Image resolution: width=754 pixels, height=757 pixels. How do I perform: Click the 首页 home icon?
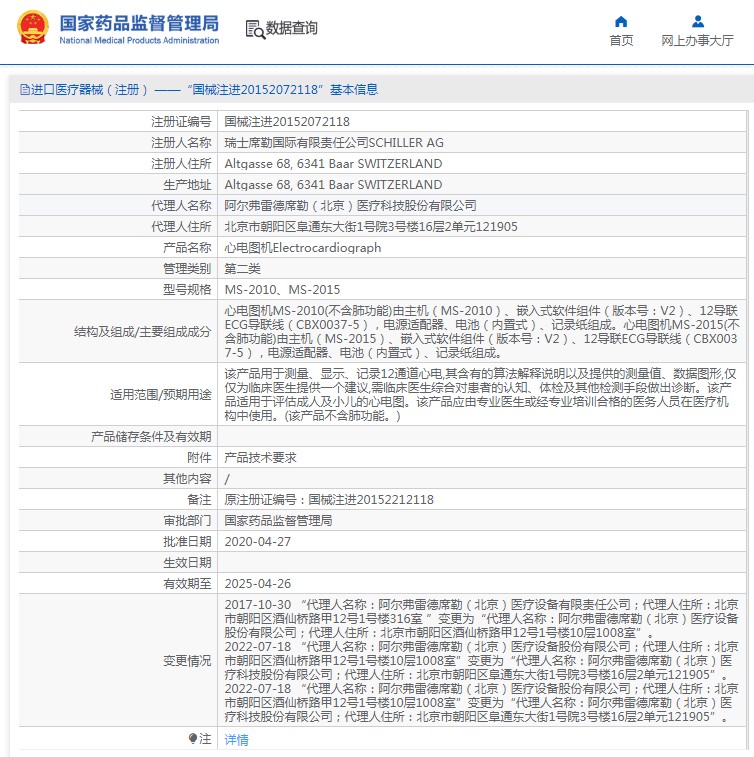point(621,21)
